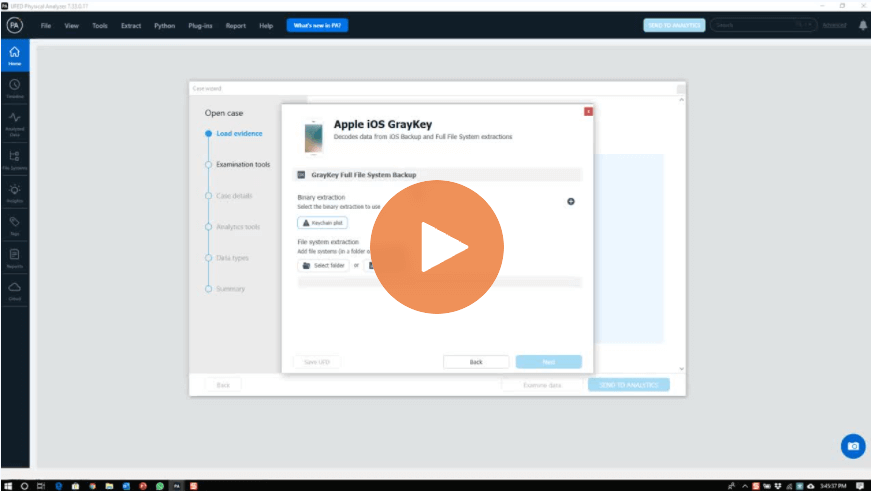
Task: Open the Plug-ins menu
Action: coord(200,25)
